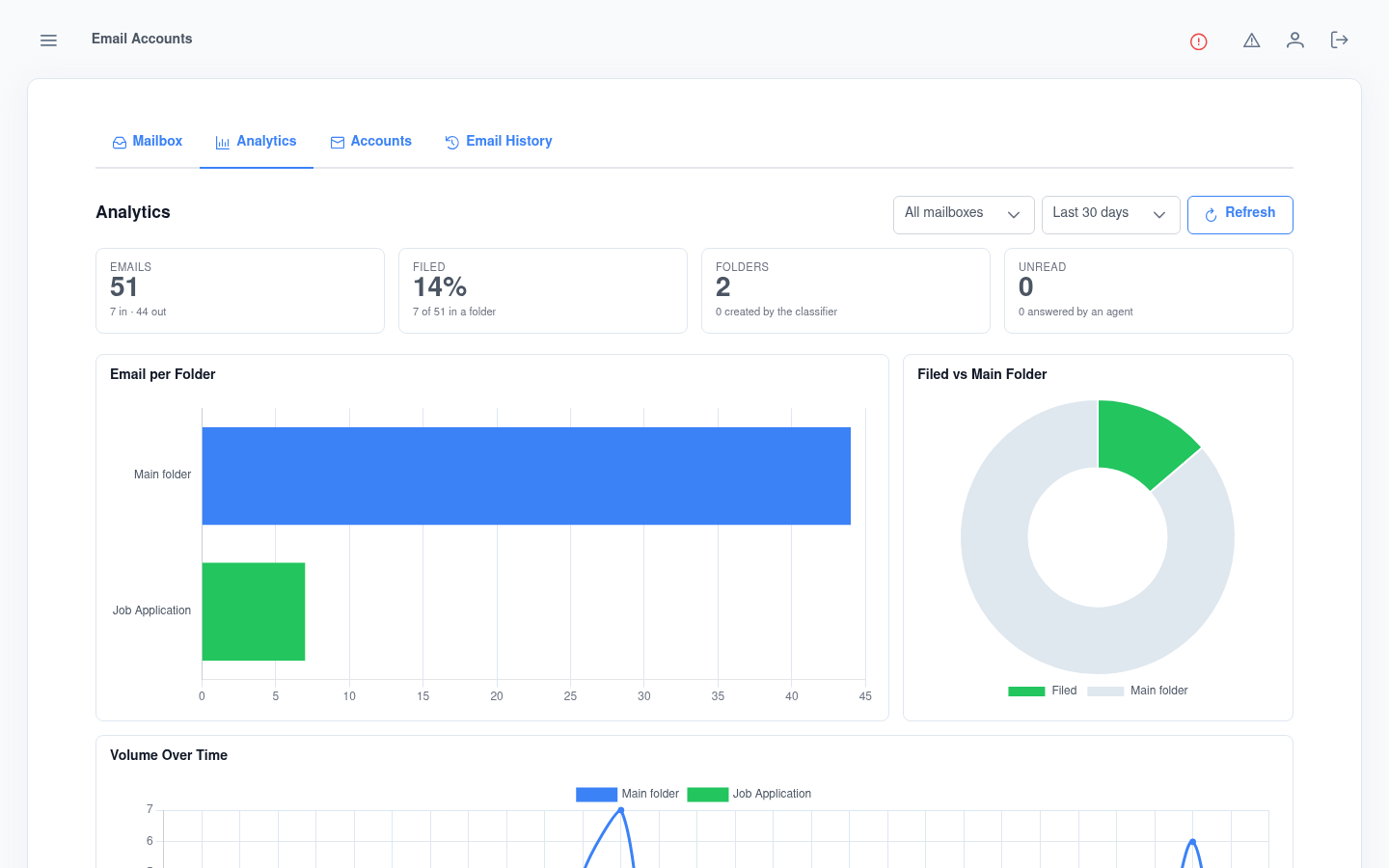Click the red error alert icon

pos(1199,41)
